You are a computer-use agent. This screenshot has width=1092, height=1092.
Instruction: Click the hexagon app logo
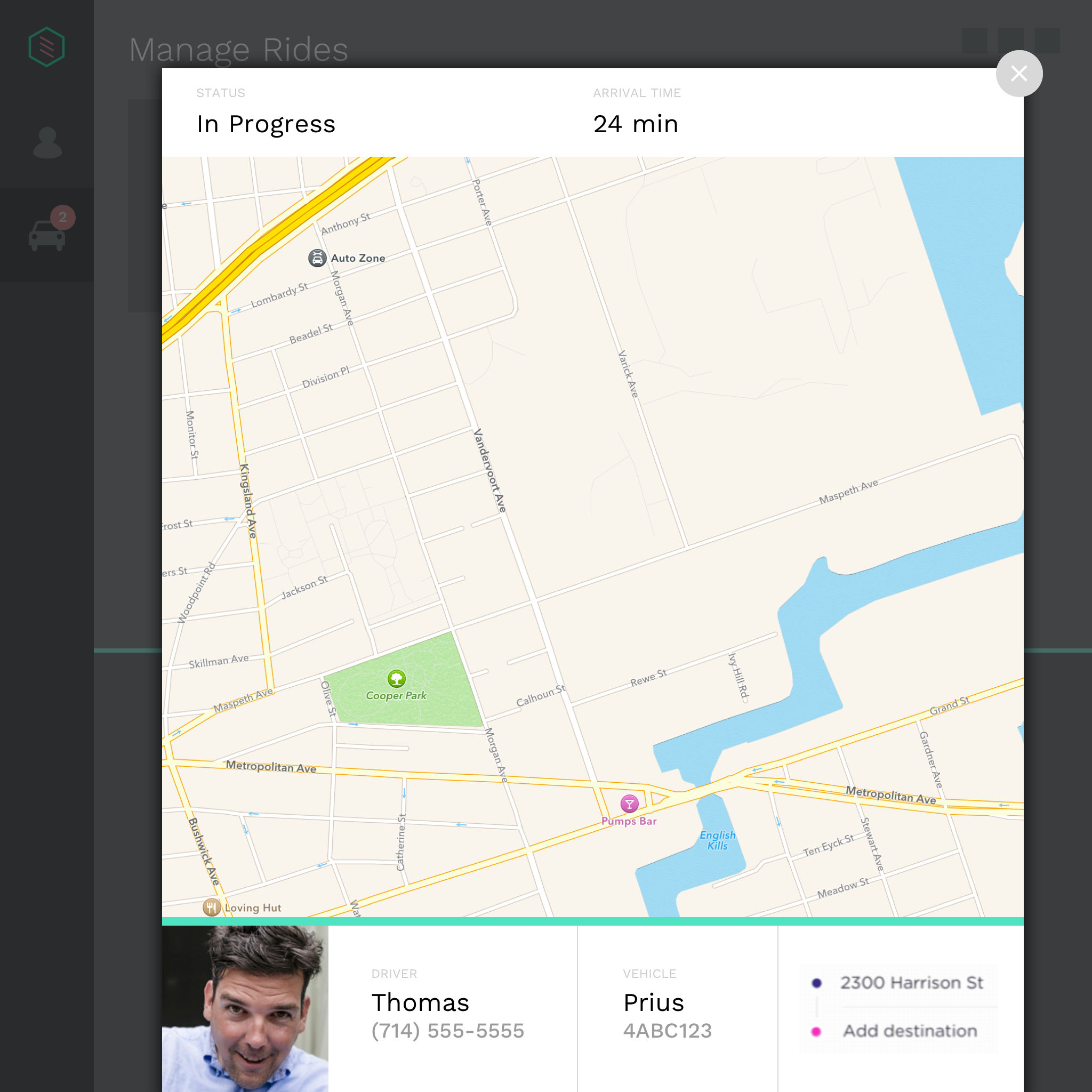click(x=46, y=47)
